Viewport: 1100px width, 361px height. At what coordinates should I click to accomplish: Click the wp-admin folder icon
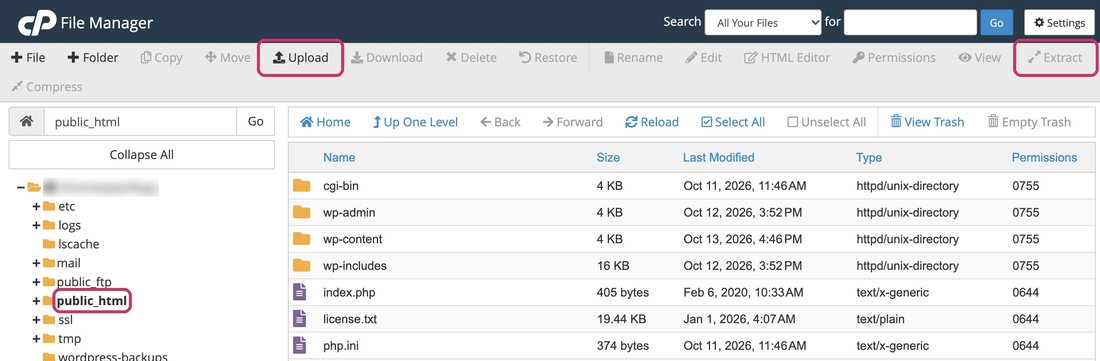302,212
